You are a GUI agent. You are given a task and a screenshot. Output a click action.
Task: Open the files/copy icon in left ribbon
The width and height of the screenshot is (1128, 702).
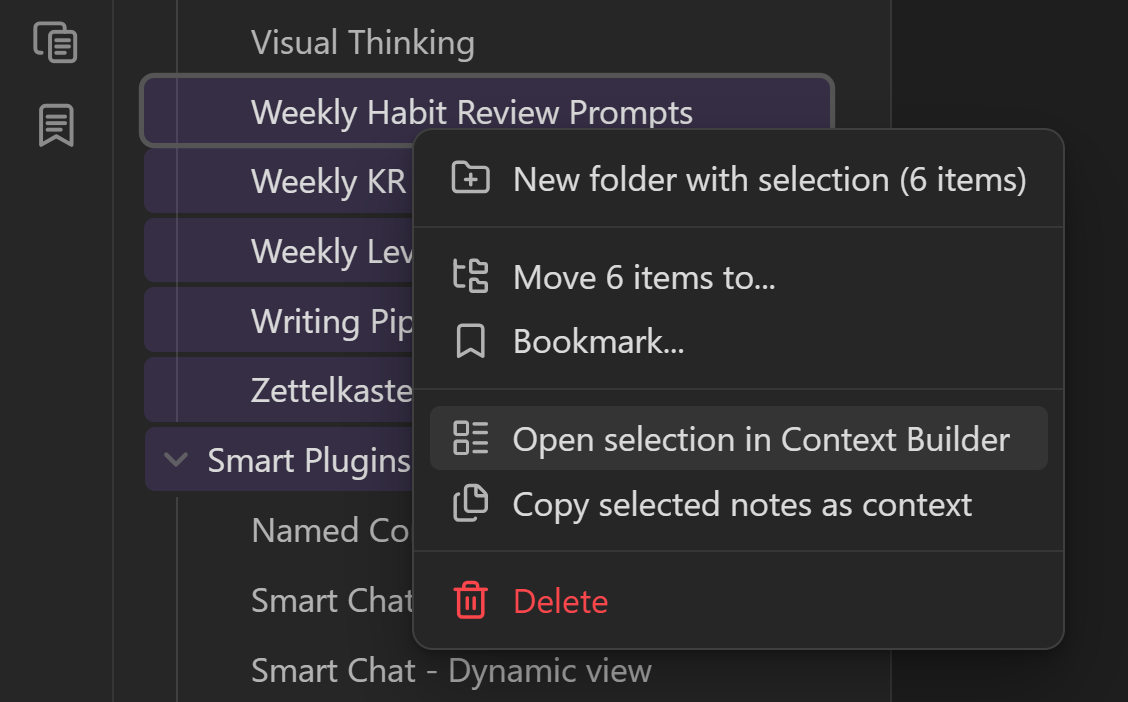click(x=56, y=42)
